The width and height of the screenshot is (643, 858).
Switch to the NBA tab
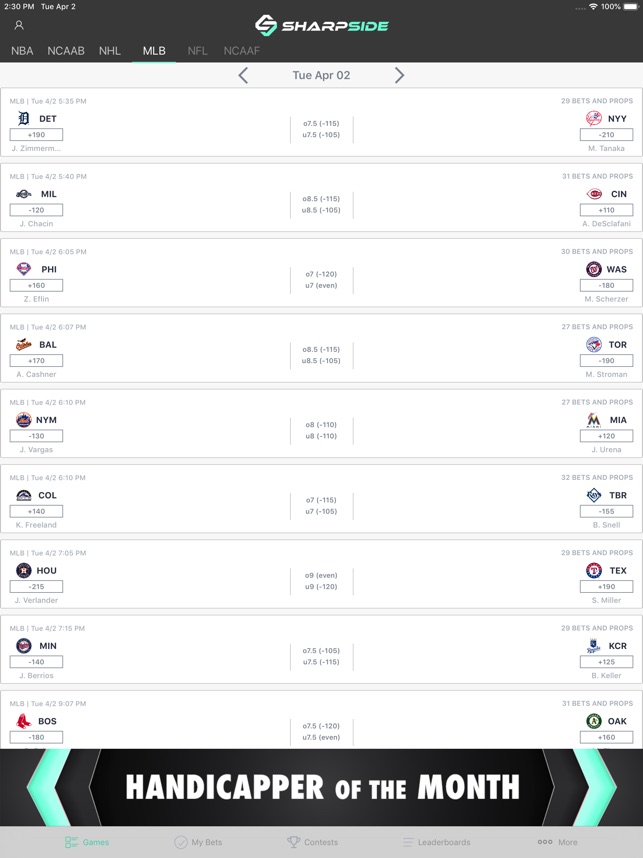click(x=22, y=51)
